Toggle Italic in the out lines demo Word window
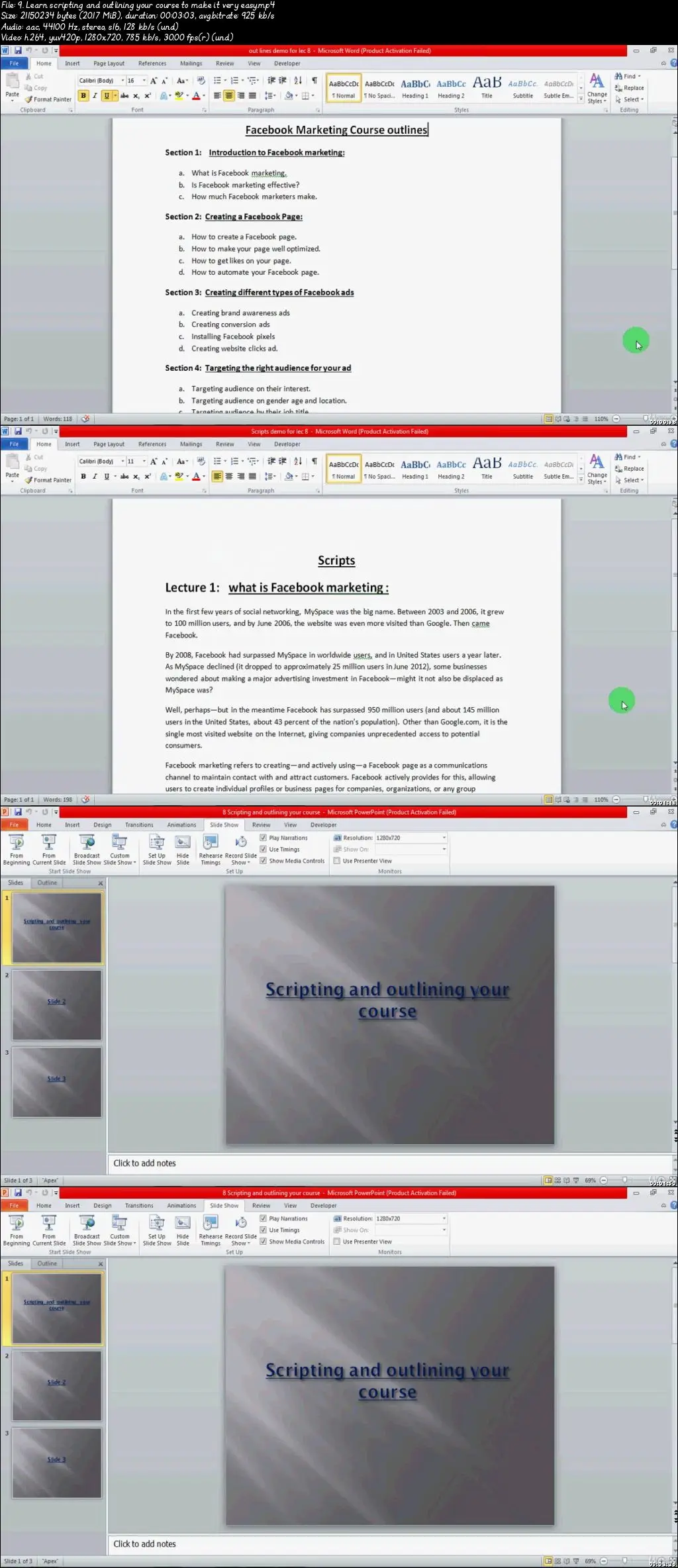This screenshot has width=678, height=1568. [95, 95]
